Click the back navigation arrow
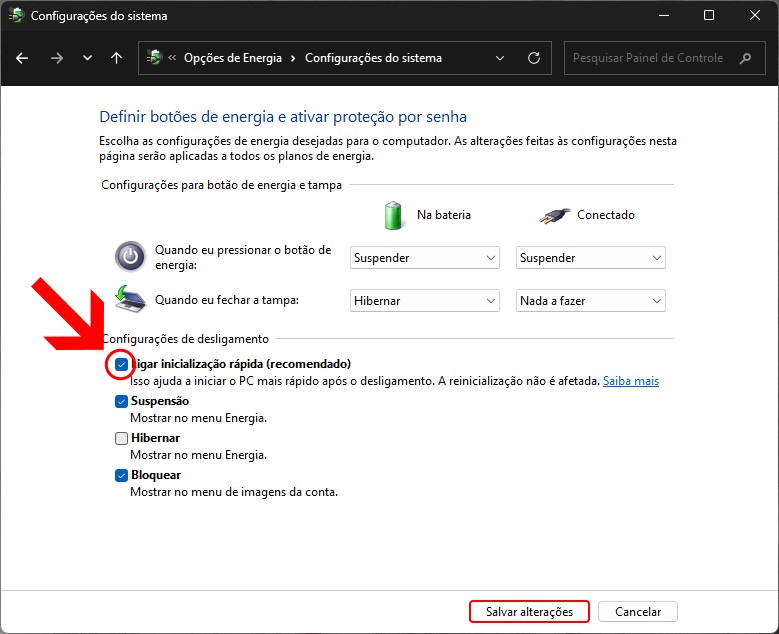The width and height of the screenshot is (779, 634). (x=23, y=58)
